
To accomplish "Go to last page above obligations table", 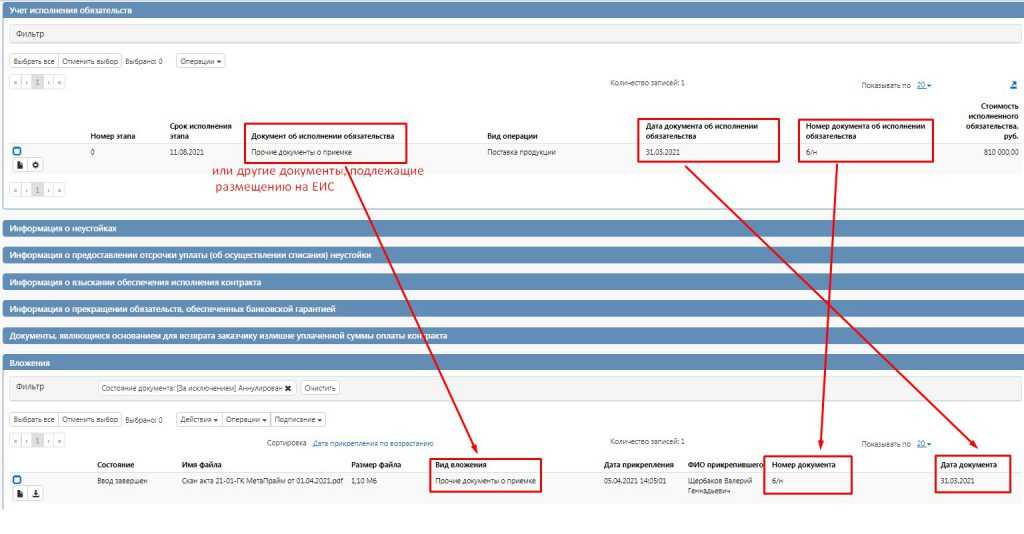I will (x=59, y=82).
